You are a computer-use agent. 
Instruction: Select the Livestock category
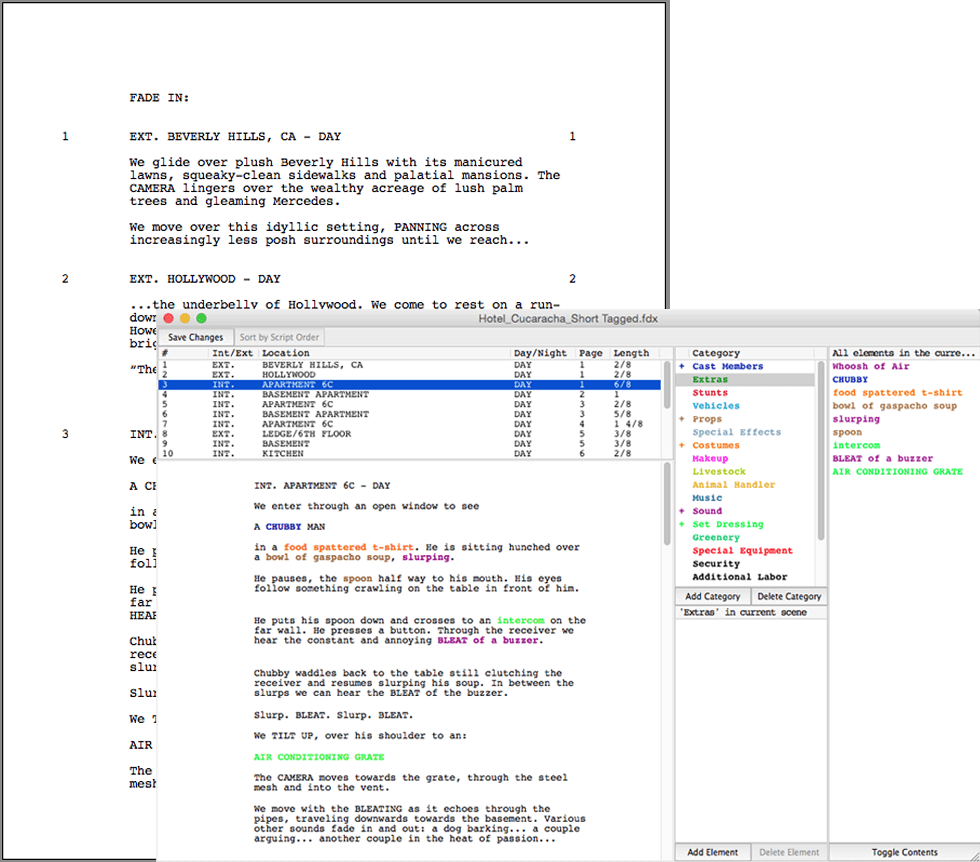point(719,471)
